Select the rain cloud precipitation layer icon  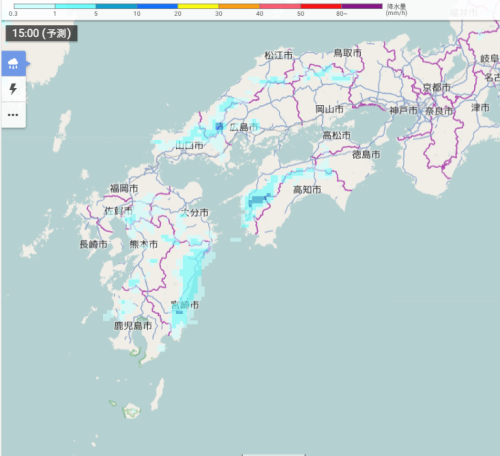(x=14, y=63)
